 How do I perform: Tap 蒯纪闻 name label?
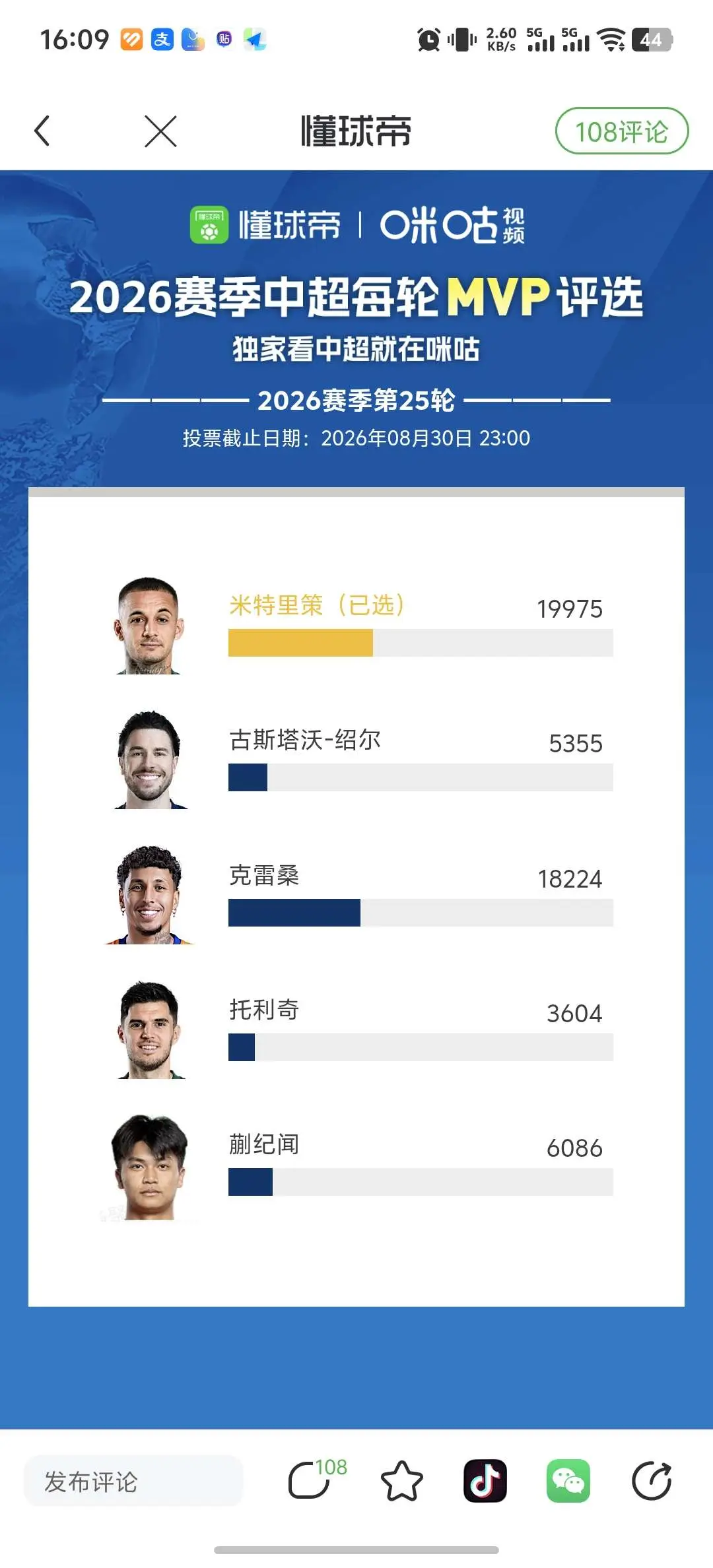(x=264, y=1144)
